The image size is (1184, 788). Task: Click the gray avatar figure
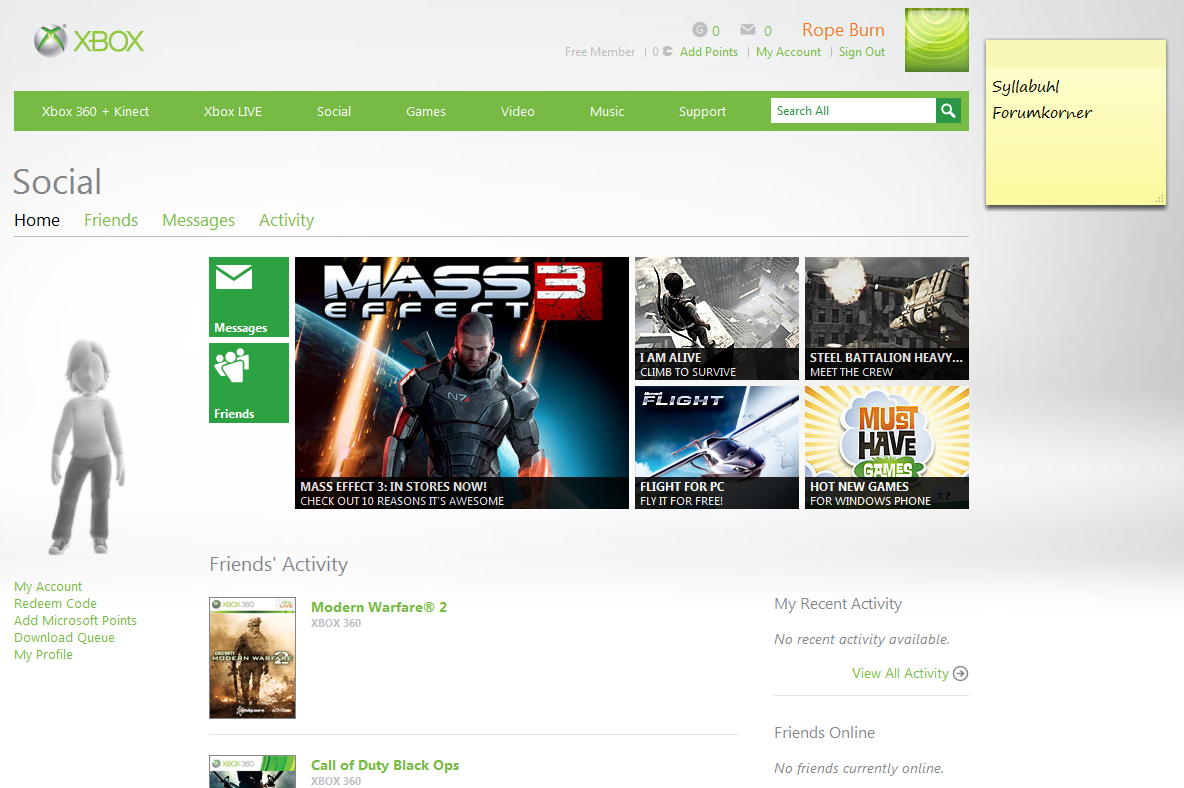[x=88, y=446]
